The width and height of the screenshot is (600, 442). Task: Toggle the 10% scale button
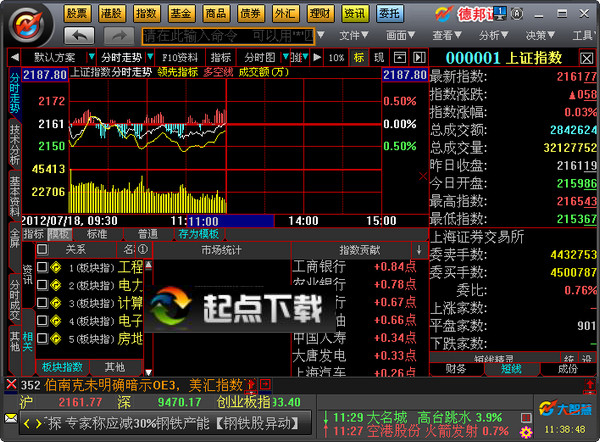[x=336, y=58]
